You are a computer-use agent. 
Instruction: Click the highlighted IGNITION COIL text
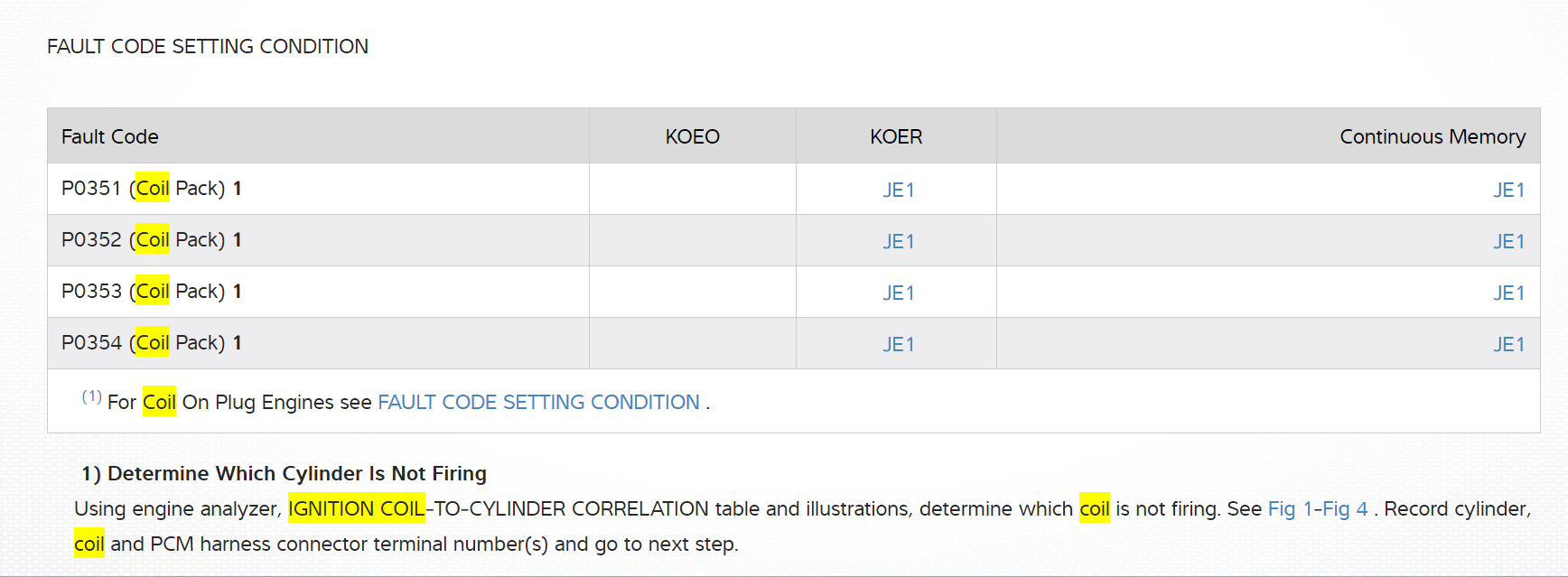(356, 508)
